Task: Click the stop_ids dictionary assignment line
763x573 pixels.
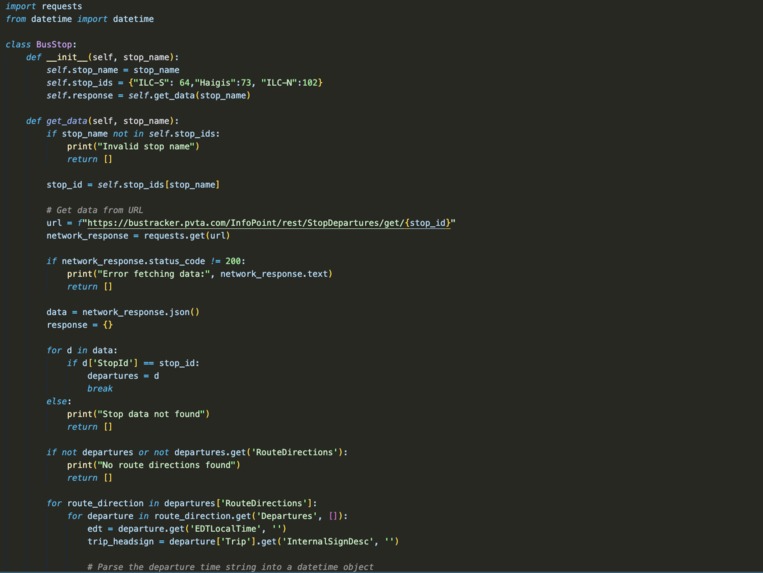Action: (184, 83)
